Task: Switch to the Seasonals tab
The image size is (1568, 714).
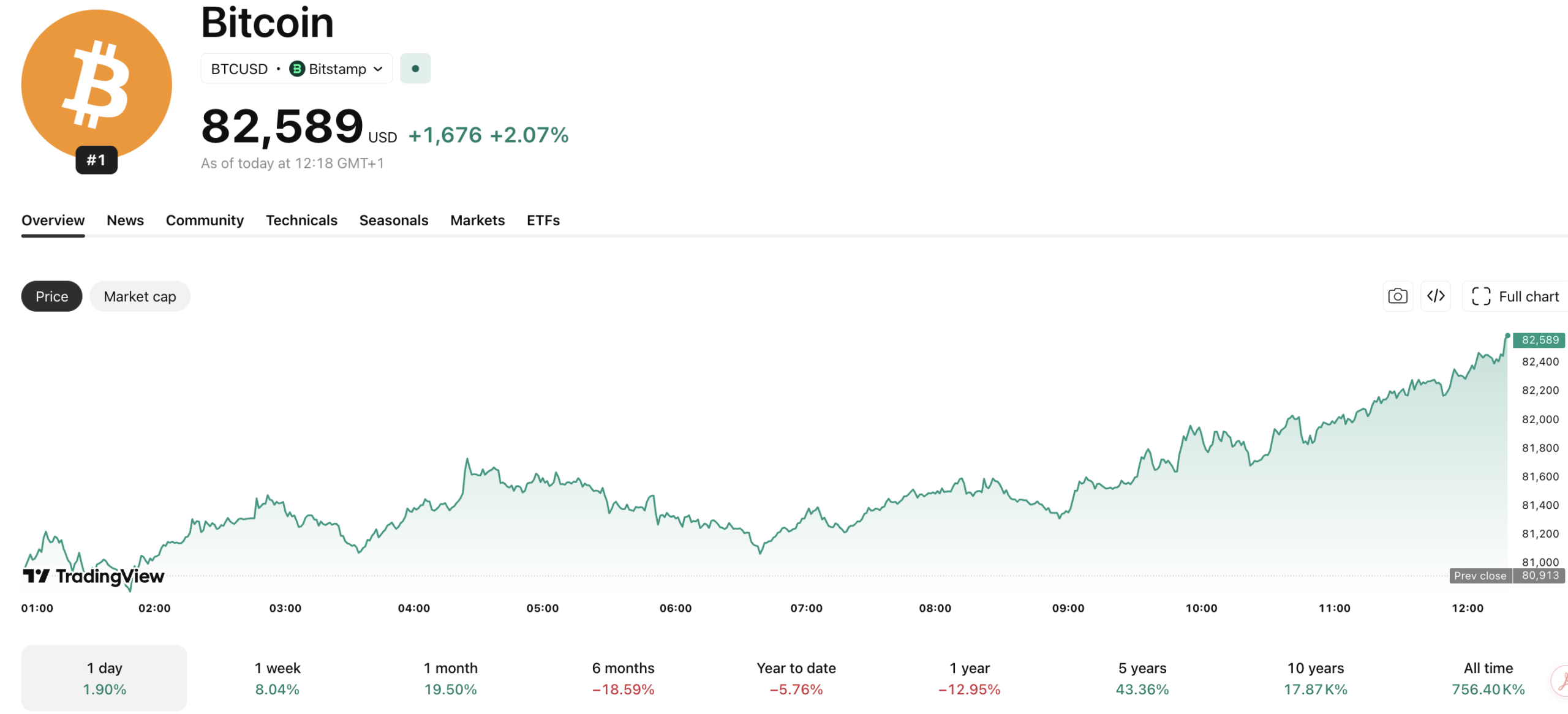Action: [394, 220]
